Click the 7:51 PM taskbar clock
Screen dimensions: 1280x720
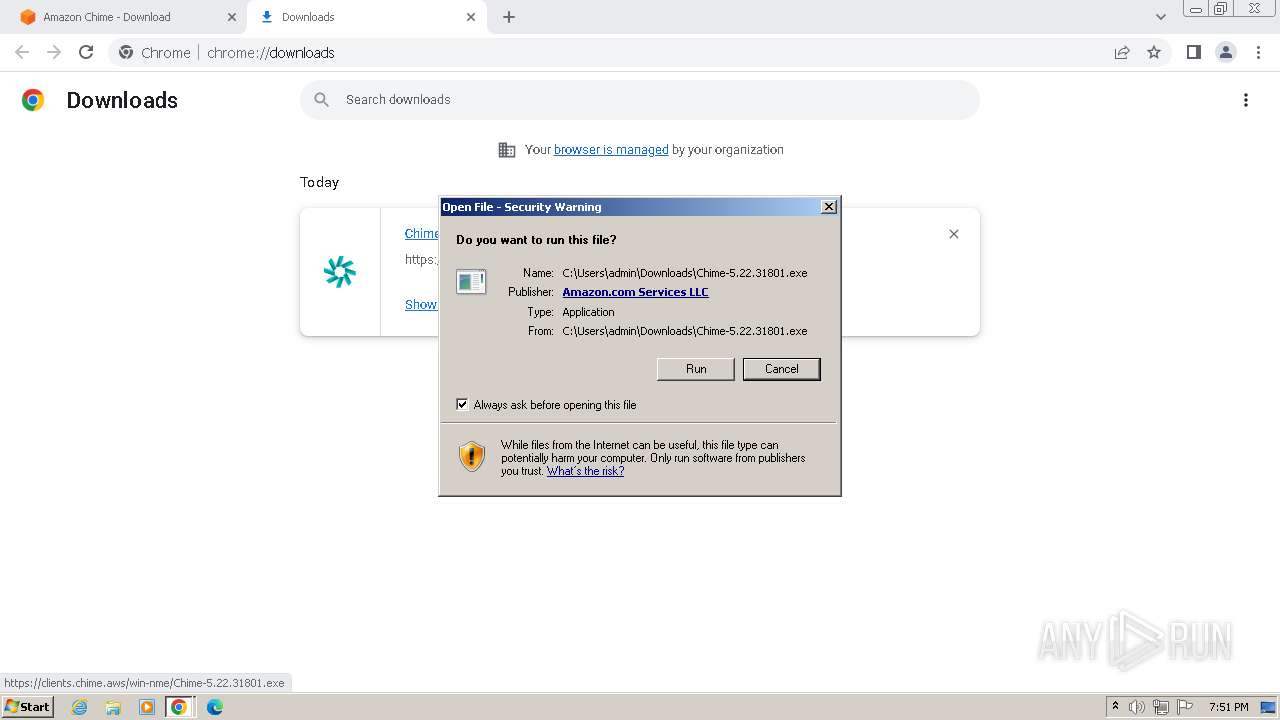coord(1229,707)
